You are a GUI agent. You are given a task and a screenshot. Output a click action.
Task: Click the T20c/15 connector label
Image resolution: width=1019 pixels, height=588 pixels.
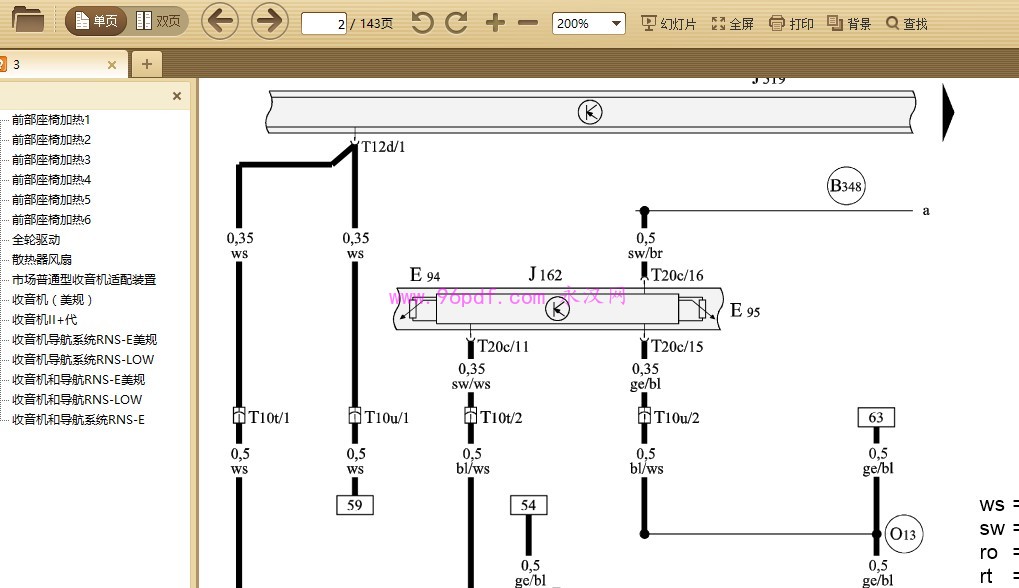677,346
